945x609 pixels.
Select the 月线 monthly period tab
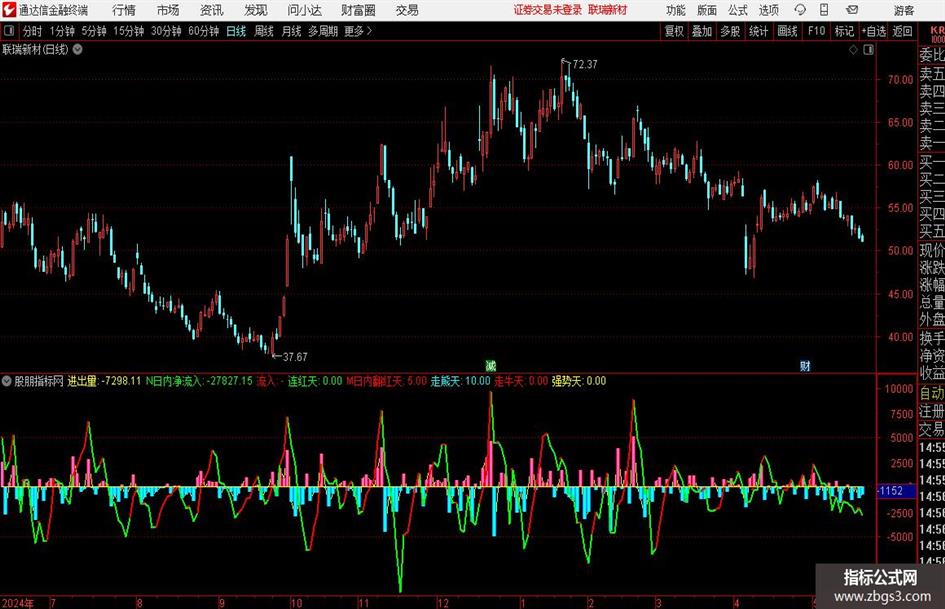291,31
